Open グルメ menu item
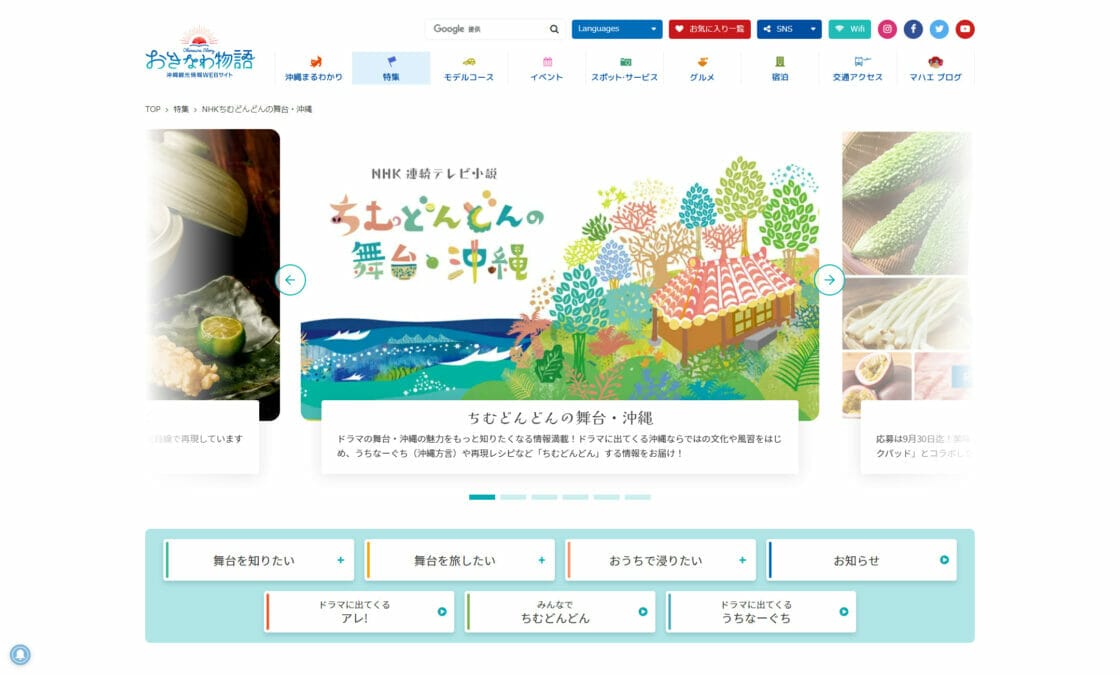This screenshot has width=1120, height=675. pos(702,69)
